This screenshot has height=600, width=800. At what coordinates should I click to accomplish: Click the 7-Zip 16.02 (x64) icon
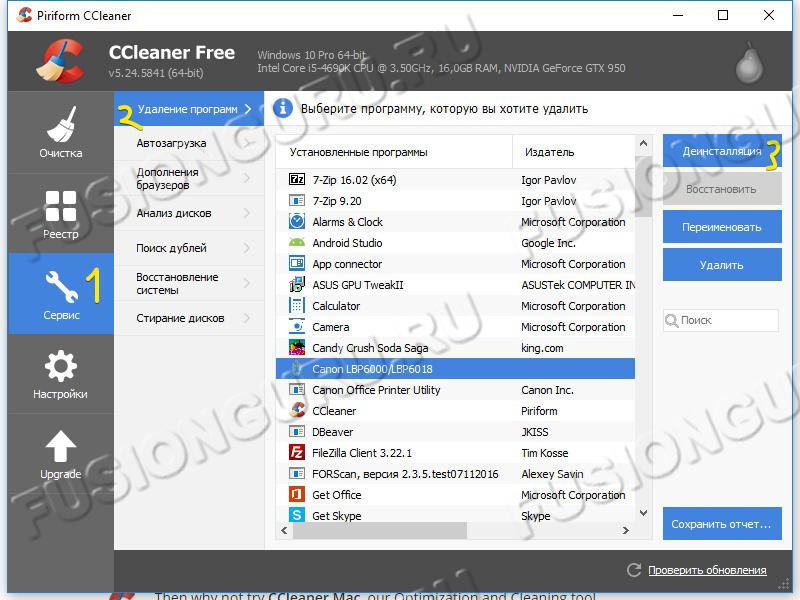297,179
